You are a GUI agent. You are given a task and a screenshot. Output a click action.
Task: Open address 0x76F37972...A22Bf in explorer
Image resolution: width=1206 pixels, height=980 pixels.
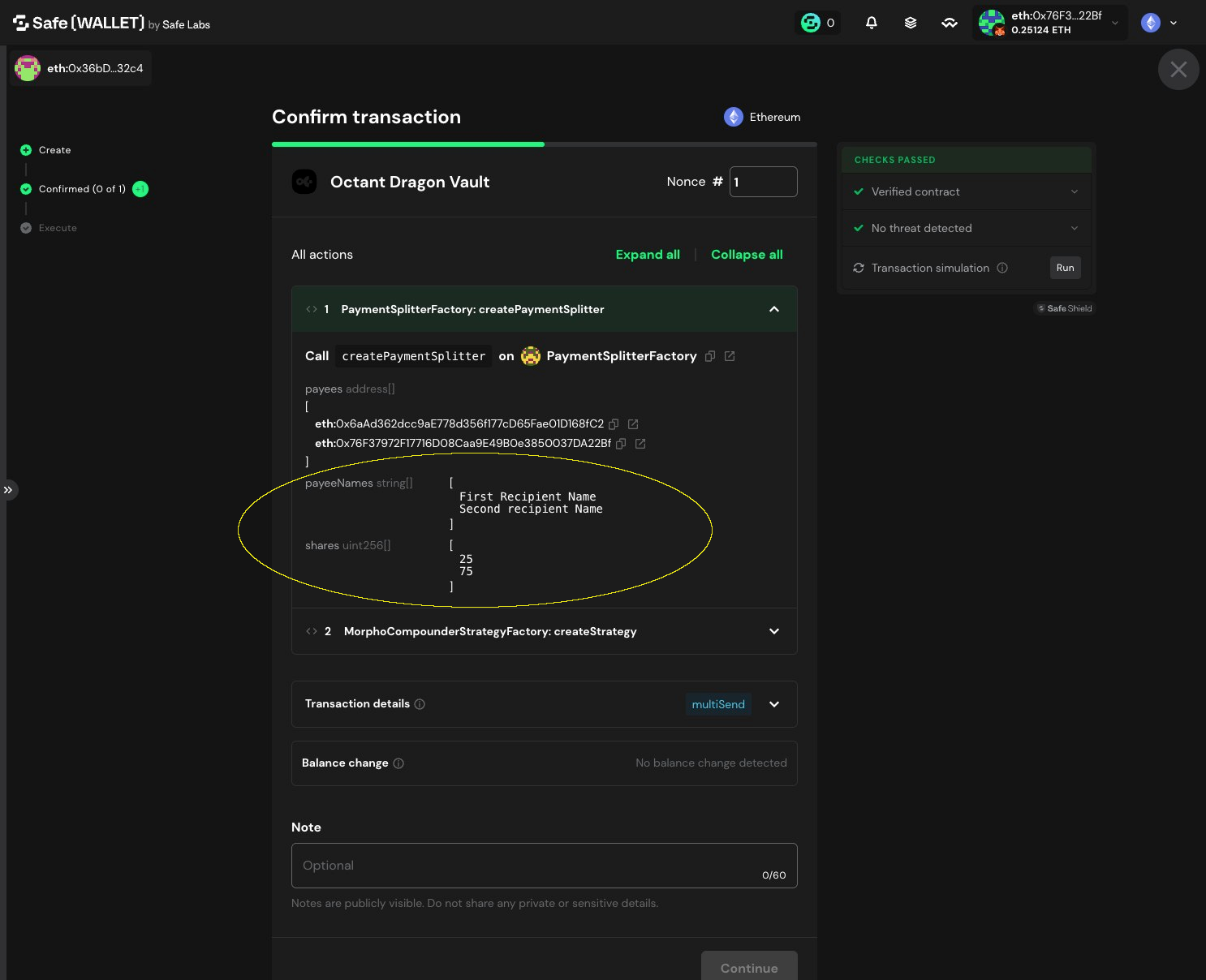coord(640,444)
